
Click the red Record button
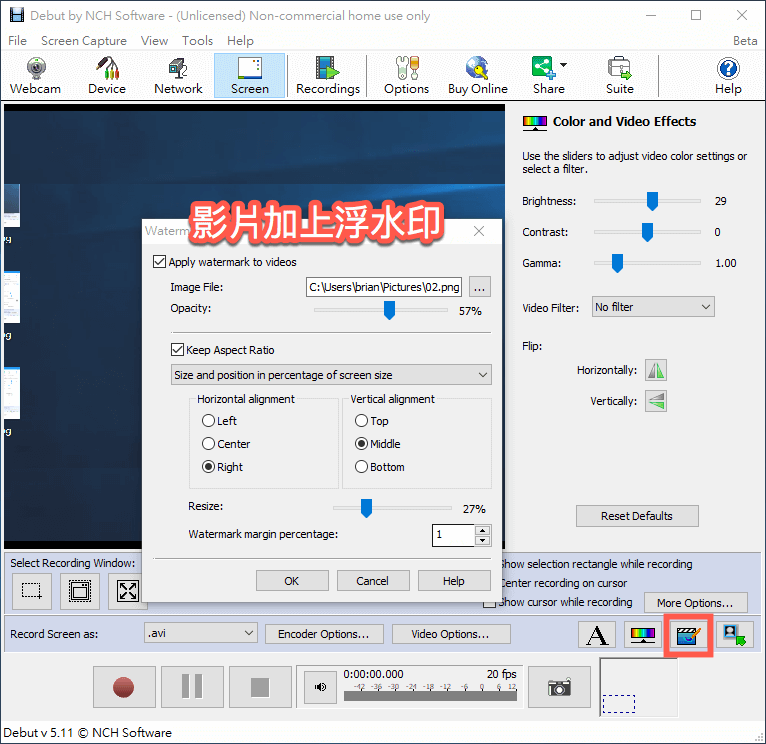(123, 687)
